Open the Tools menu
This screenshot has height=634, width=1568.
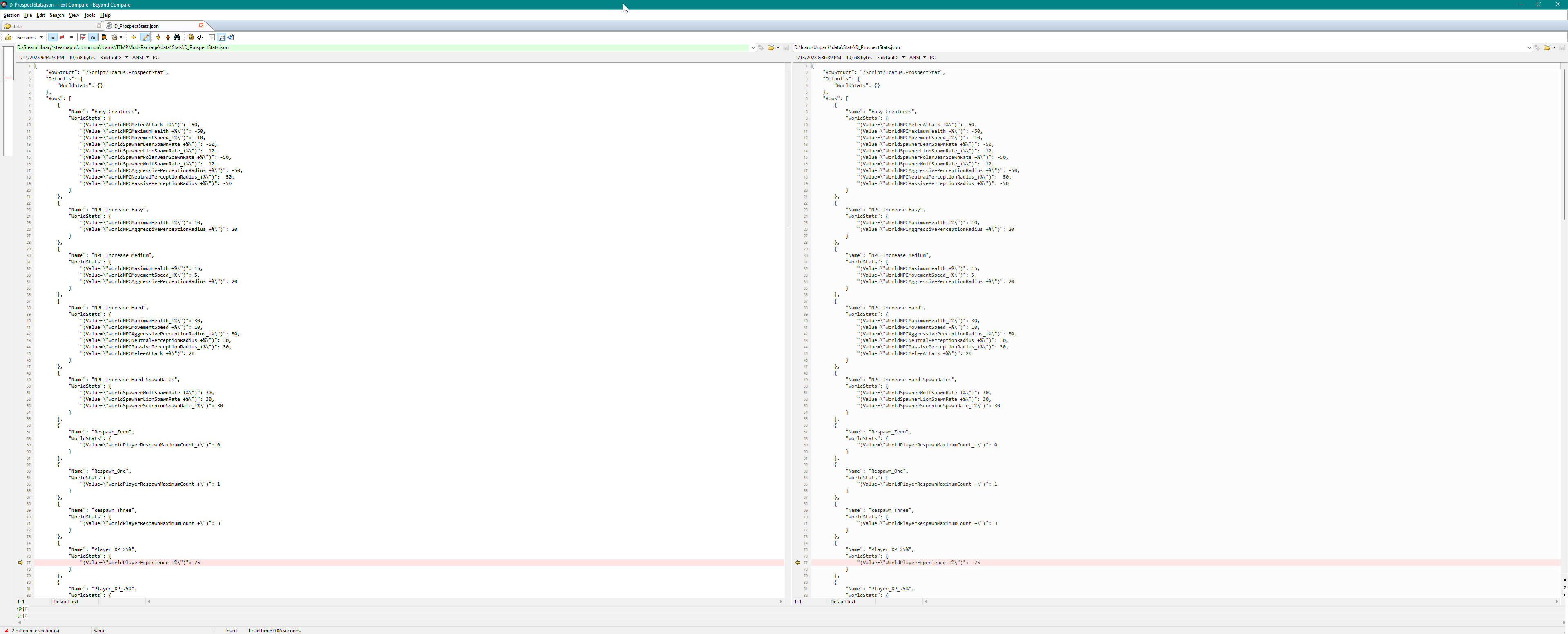point(89,15)
